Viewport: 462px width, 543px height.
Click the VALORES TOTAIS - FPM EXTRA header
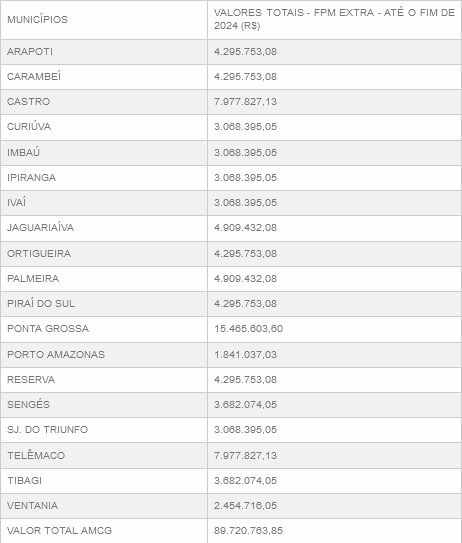[334, 19]
